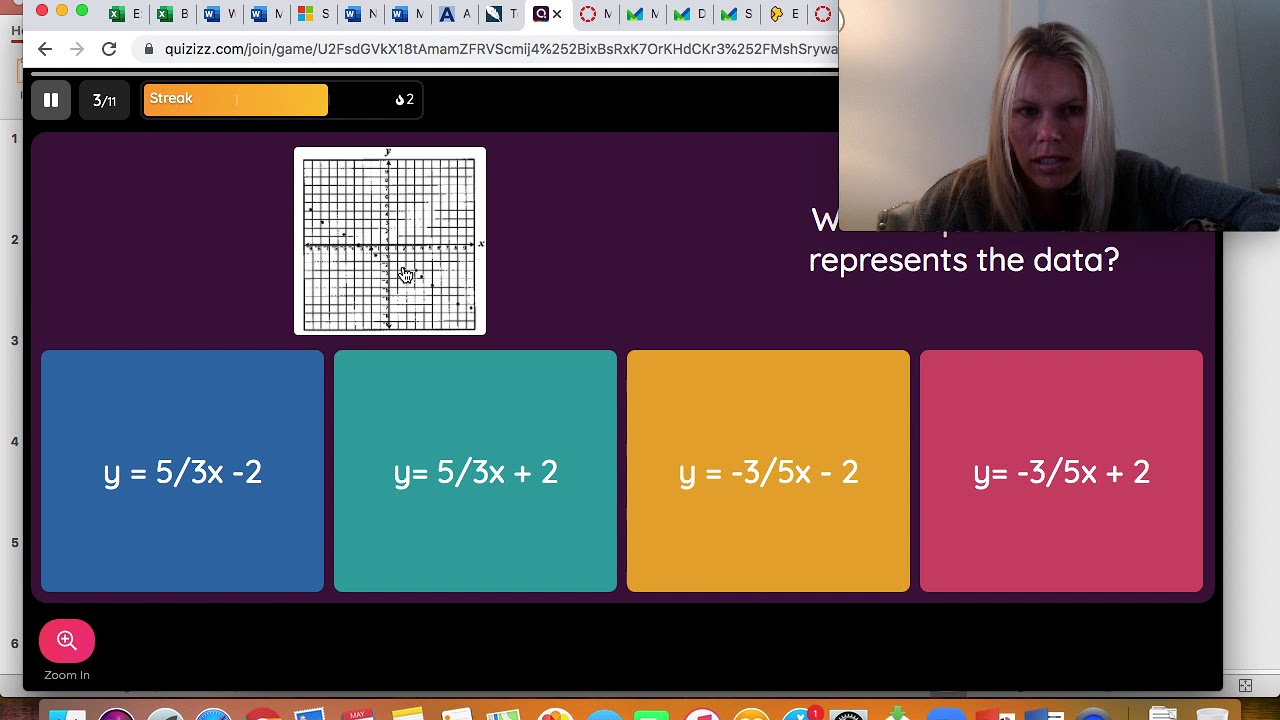Open the Word tab labeled W

[222, 14]
